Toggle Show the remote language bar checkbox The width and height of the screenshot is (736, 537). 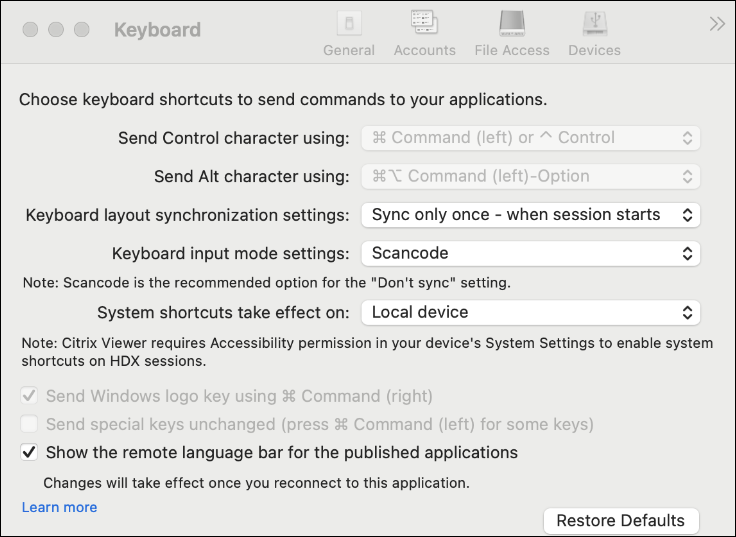(30, 453)
